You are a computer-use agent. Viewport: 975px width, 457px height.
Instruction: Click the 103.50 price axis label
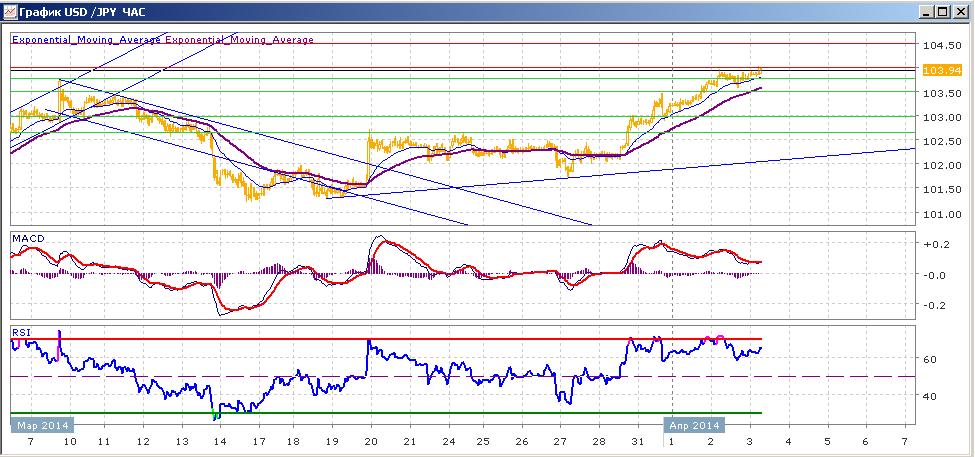click(x=940, y=93)
